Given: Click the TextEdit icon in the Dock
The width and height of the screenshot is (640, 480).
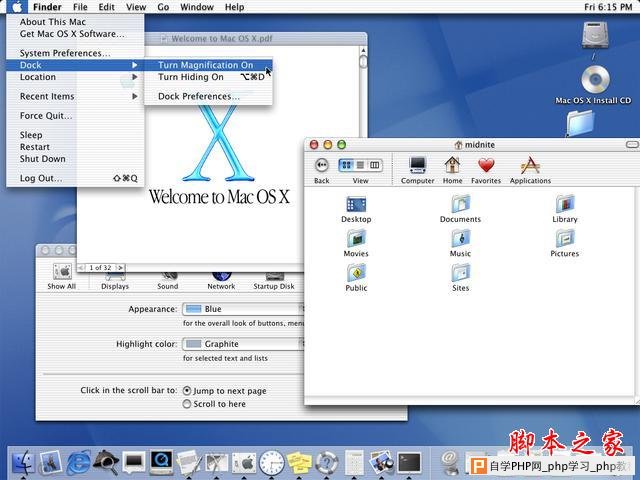Looking at the screenshot, I should click(189, 464).
